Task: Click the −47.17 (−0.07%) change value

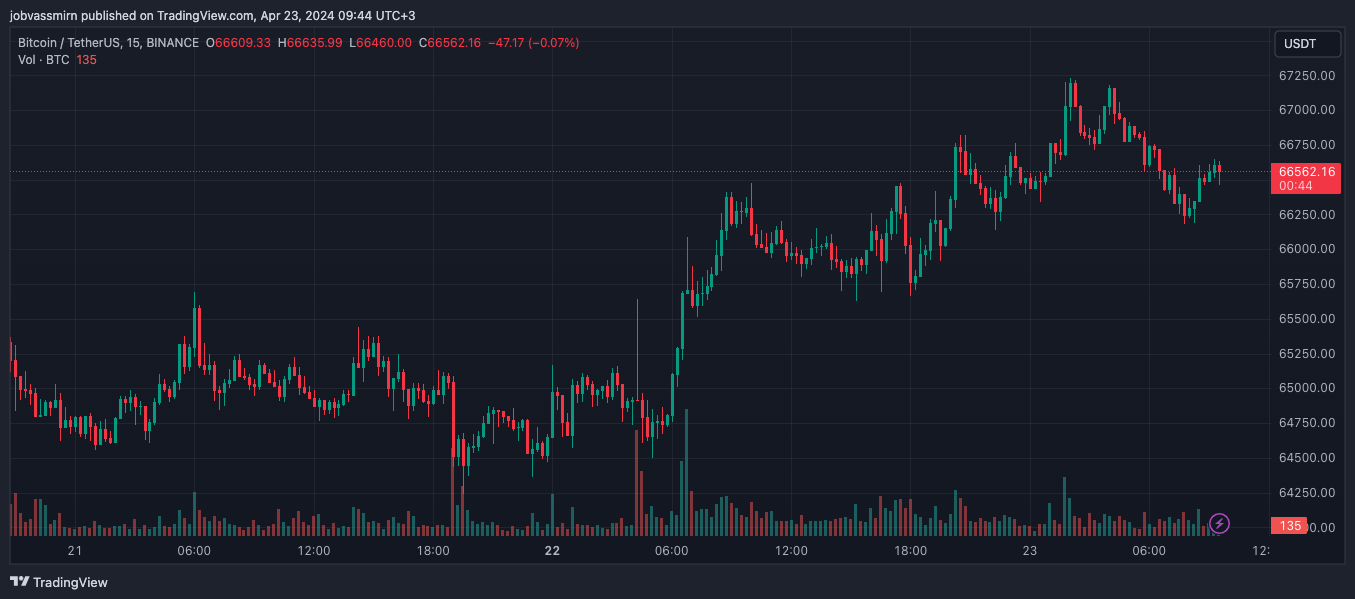Action: click(x=533, y=43)
